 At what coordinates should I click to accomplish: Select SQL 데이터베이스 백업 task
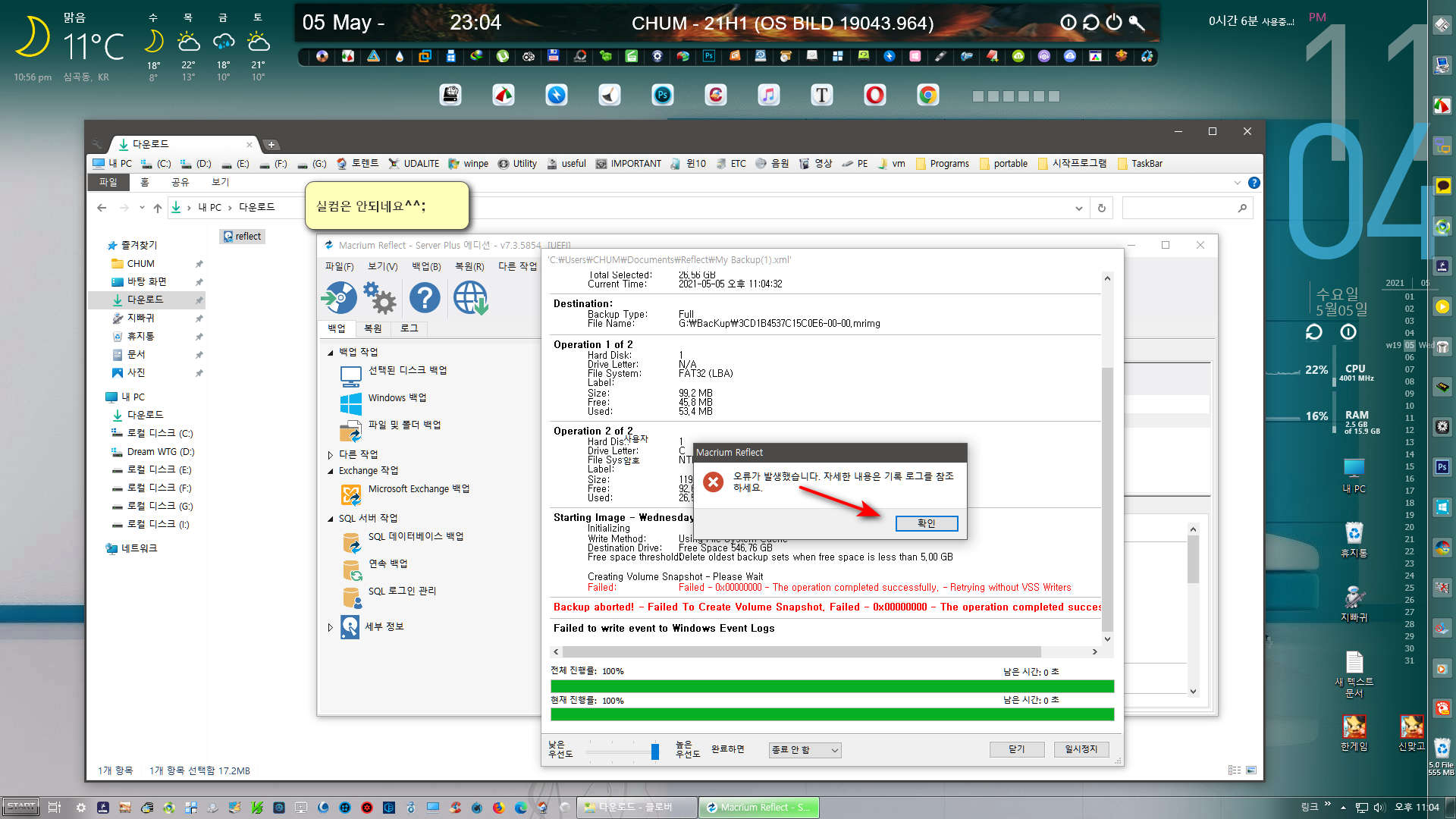416,536
